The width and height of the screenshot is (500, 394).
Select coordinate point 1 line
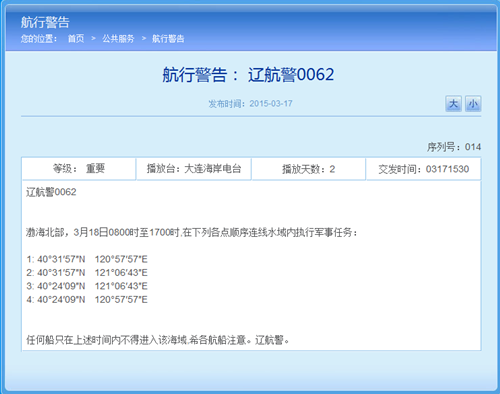87,259
